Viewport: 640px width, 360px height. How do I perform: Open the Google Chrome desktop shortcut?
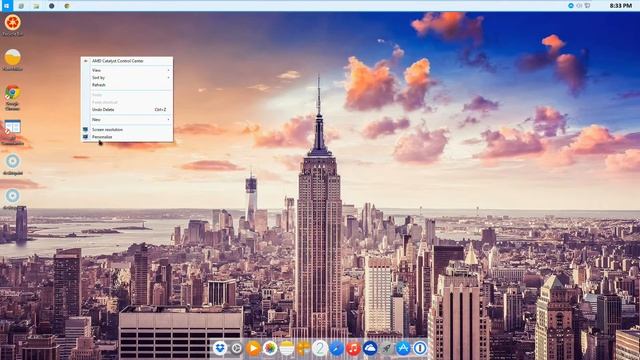click(x=13, y=98)
